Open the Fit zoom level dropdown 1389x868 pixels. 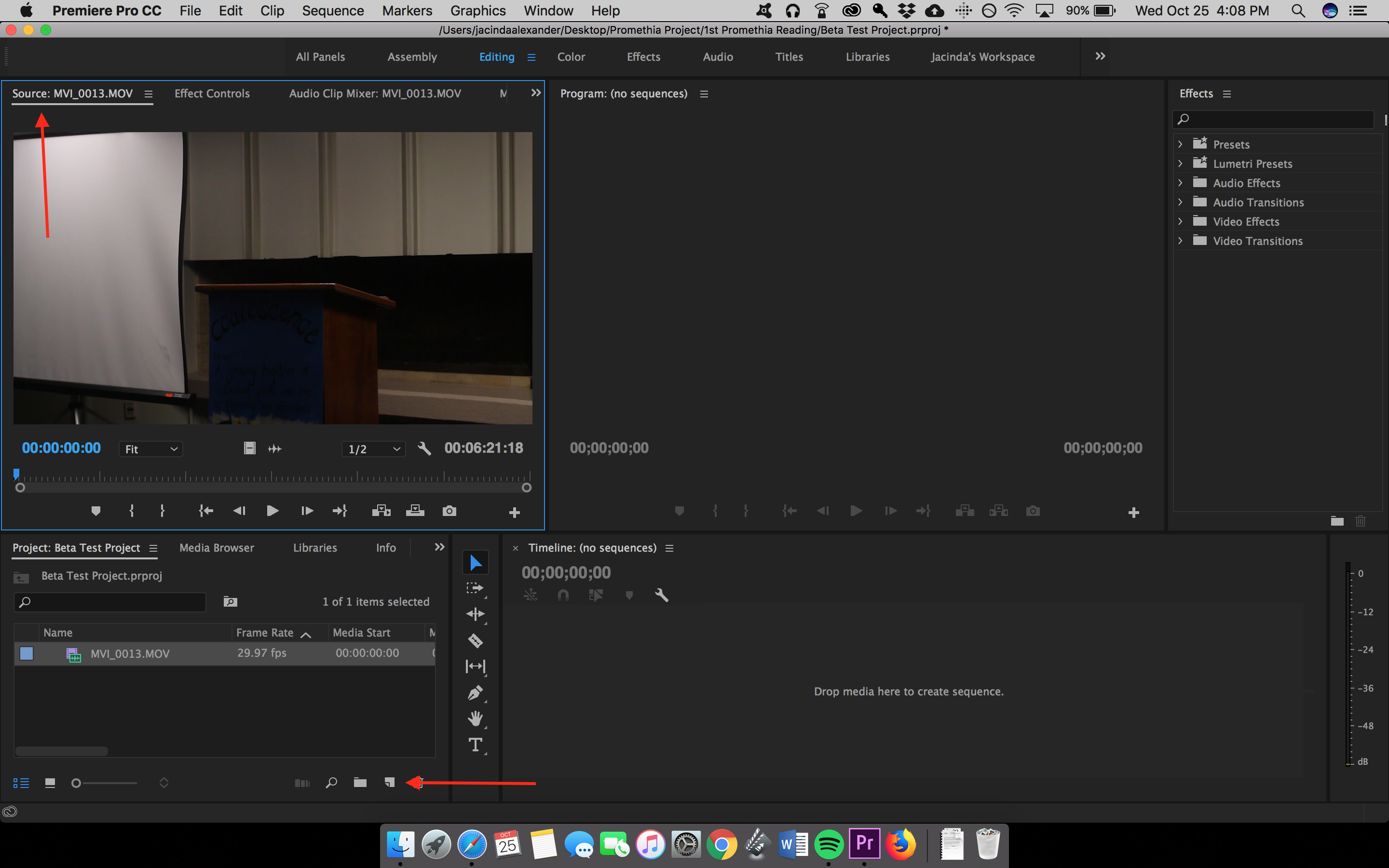pyautogui.click(x=151, y=449)
